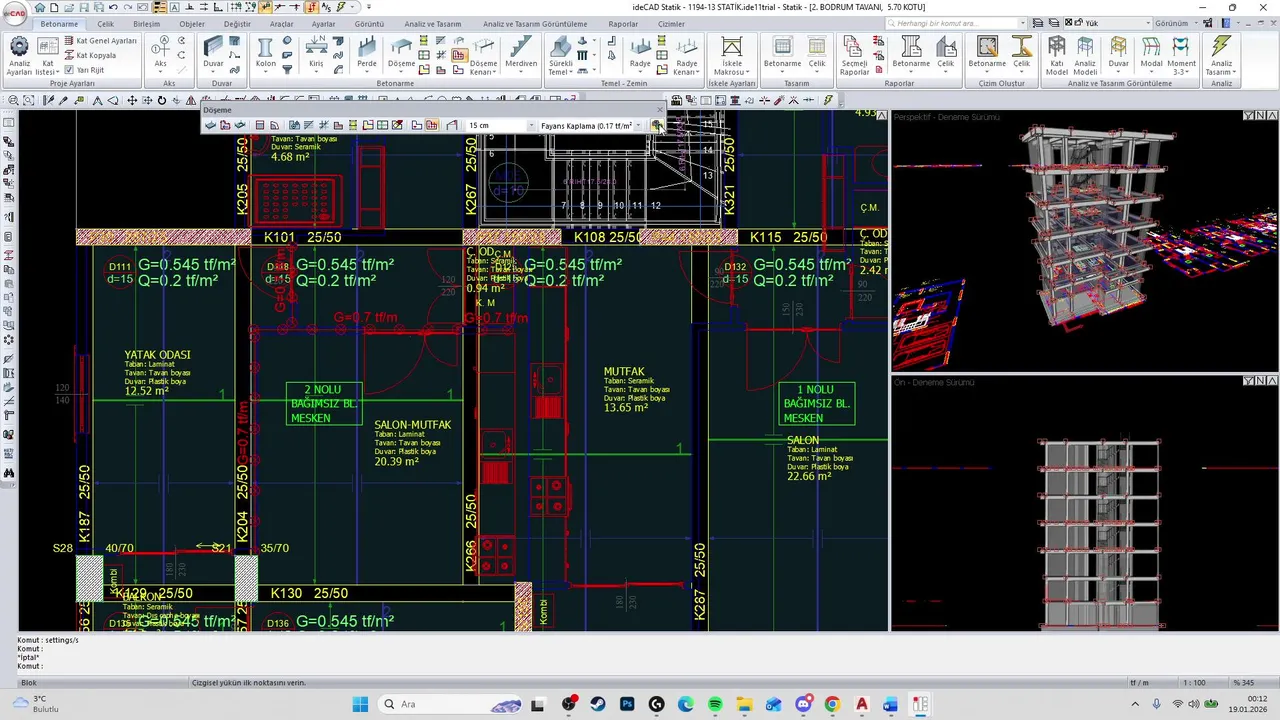Select the Döşeme slab tool
This screenshot has width=1280, height=720.
point(401,55)
